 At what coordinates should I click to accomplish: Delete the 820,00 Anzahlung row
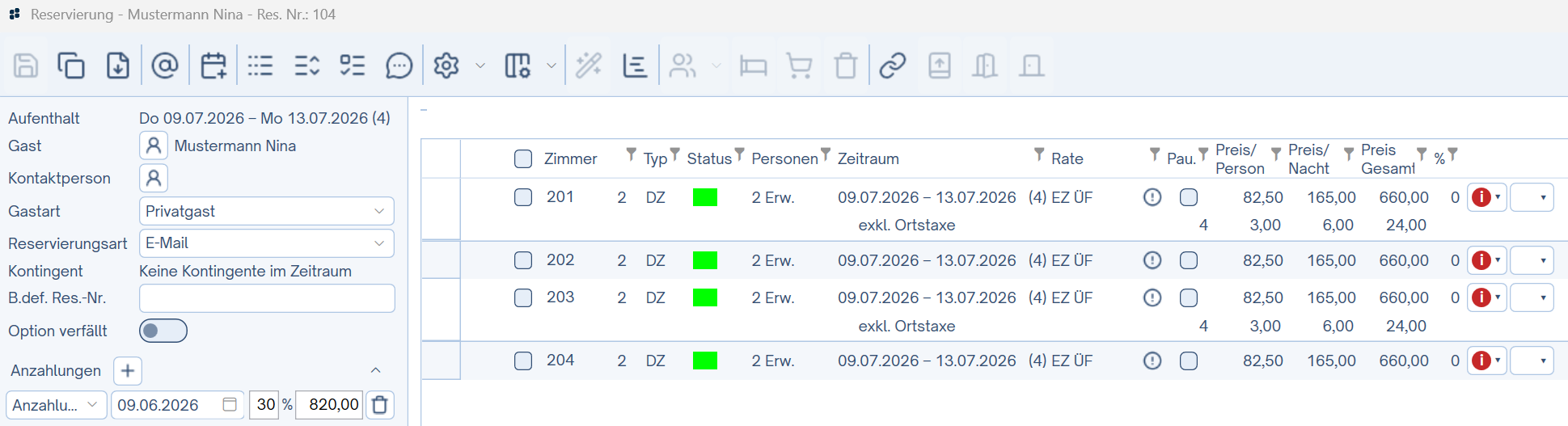[x=380, y=405]
